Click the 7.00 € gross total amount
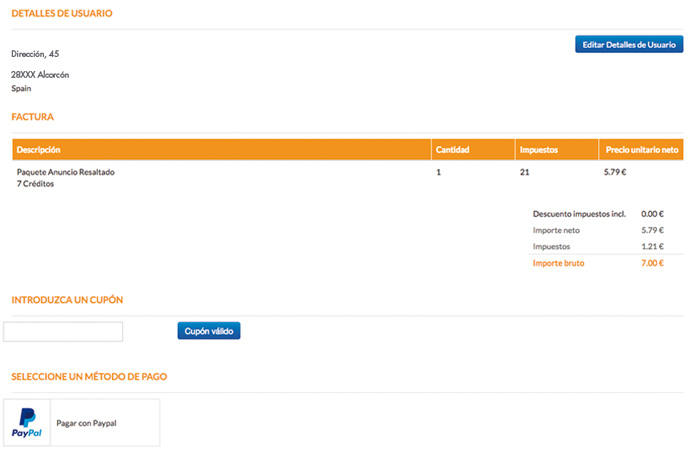 click(x=652, y=263)
